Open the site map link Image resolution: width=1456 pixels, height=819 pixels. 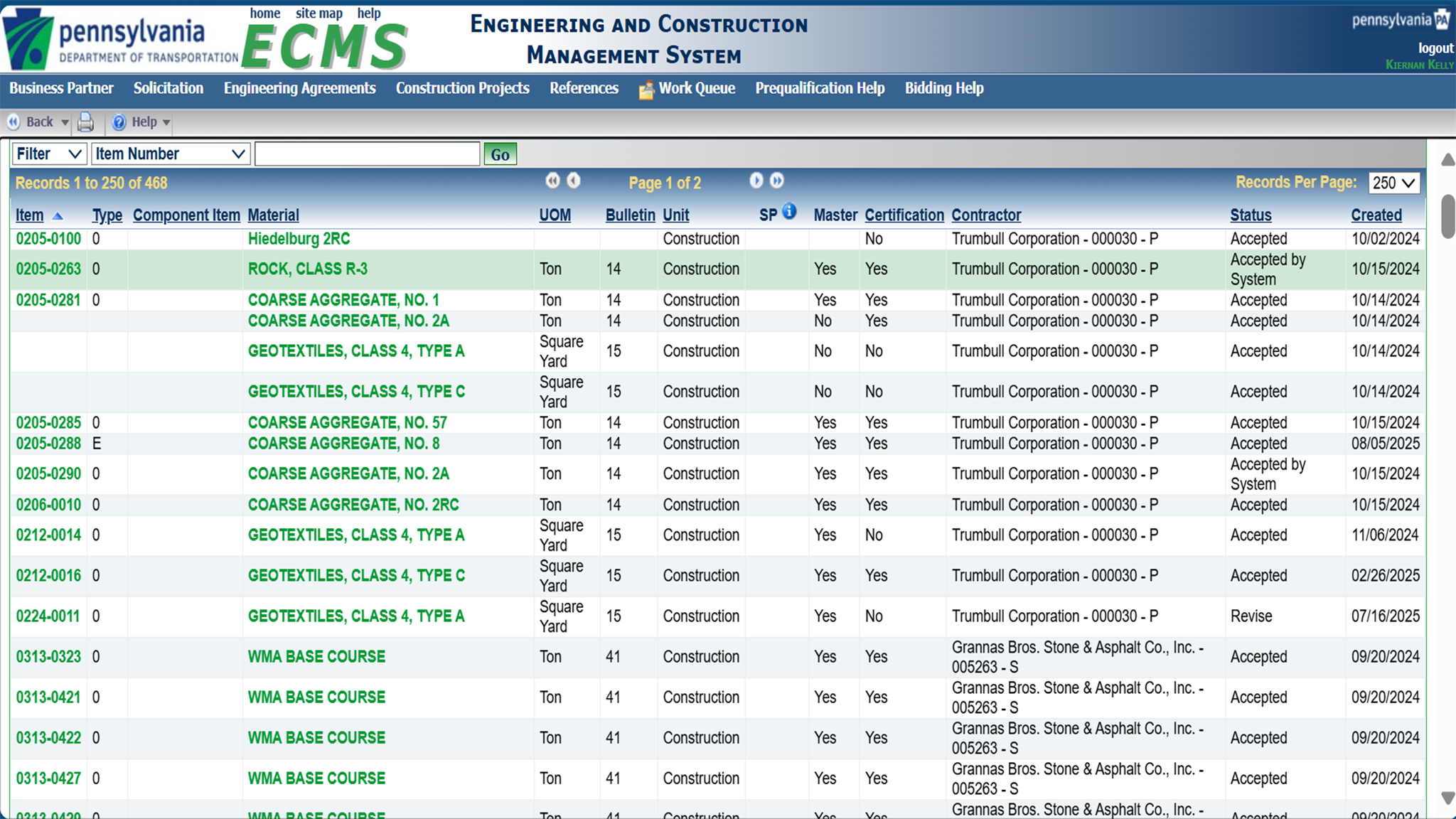tap(319, 13)
